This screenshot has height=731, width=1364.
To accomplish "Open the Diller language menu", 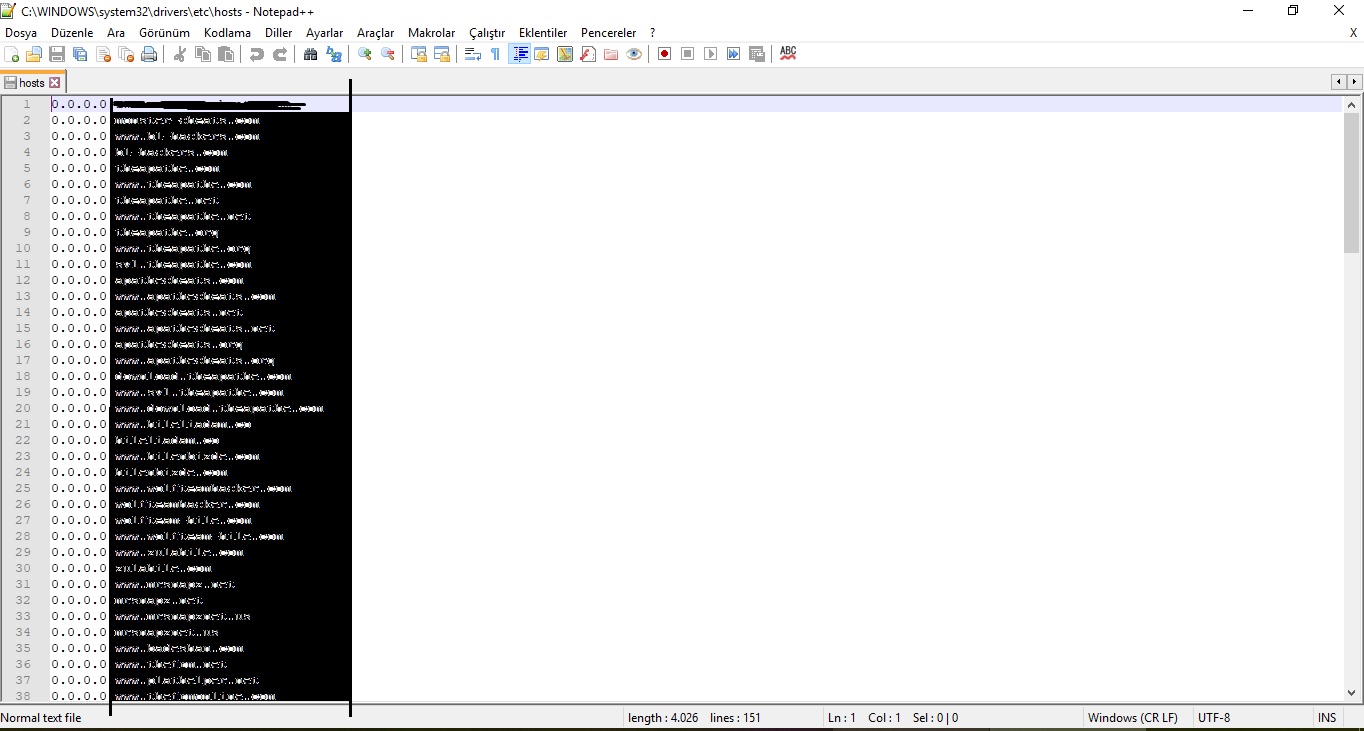I will point(279,33).
